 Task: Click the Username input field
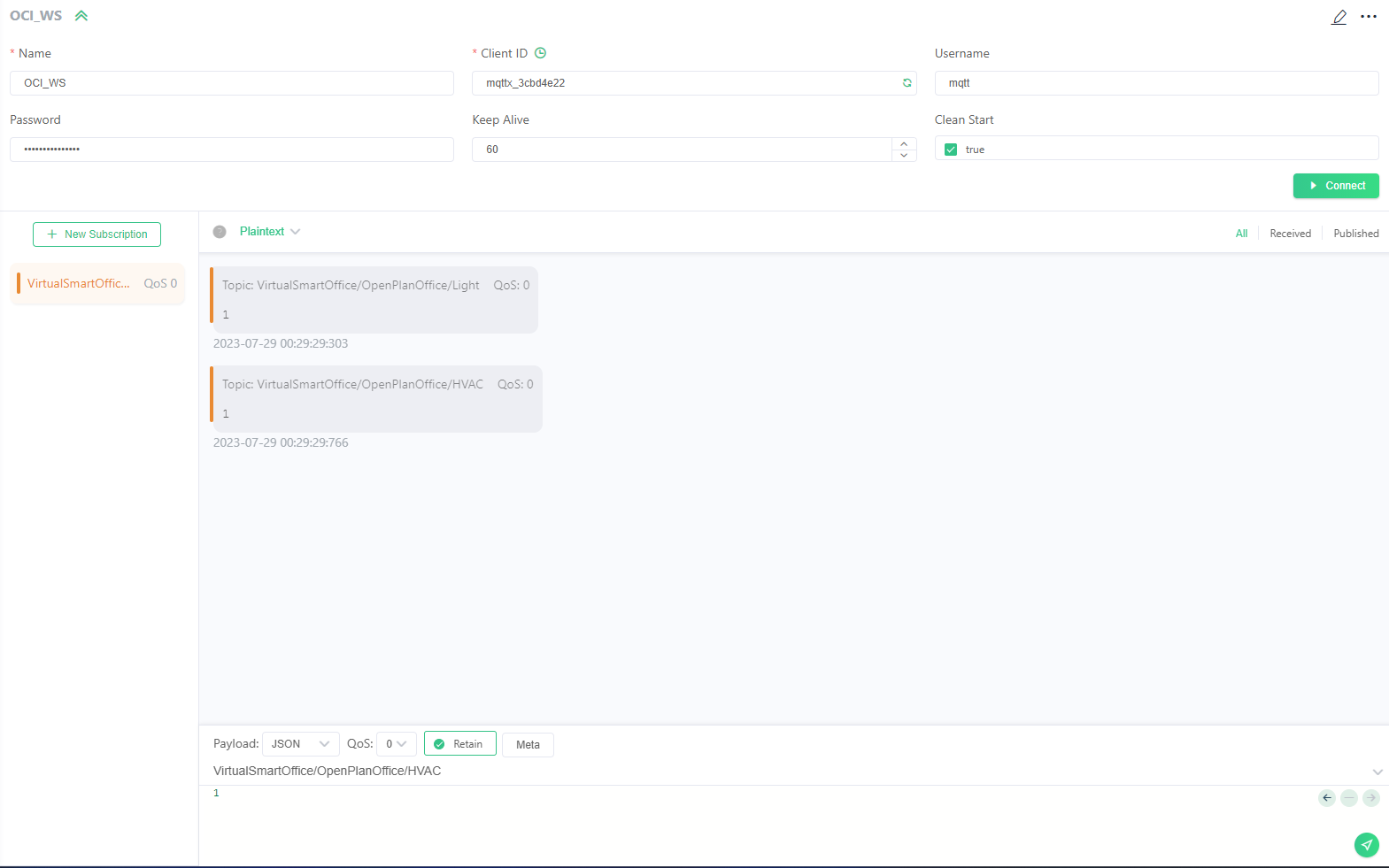1157,83
